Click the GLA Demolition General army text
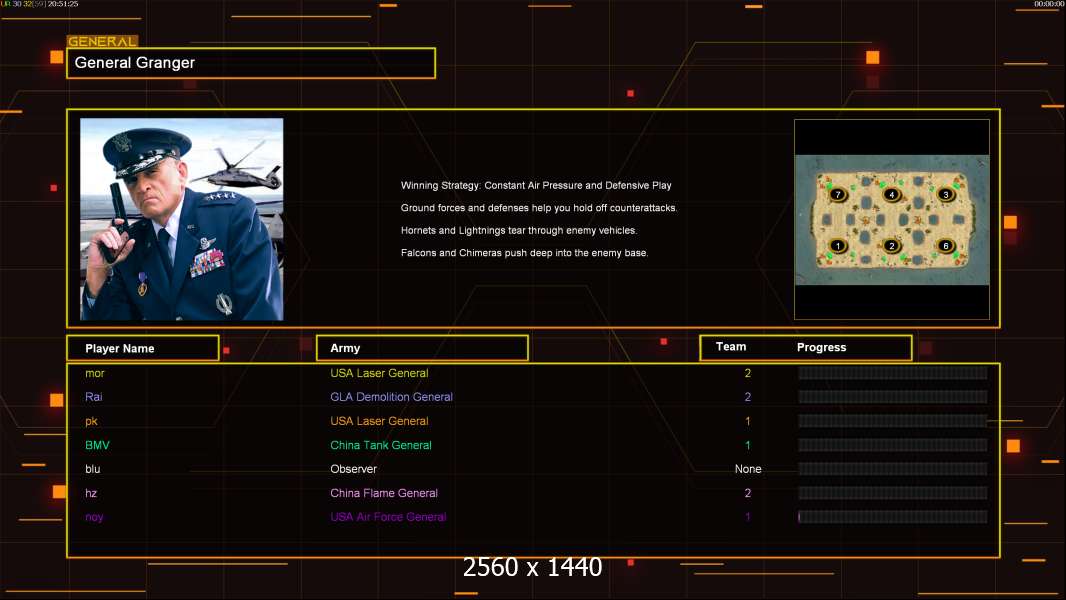 pyautogui.click(x=391, y=397)
